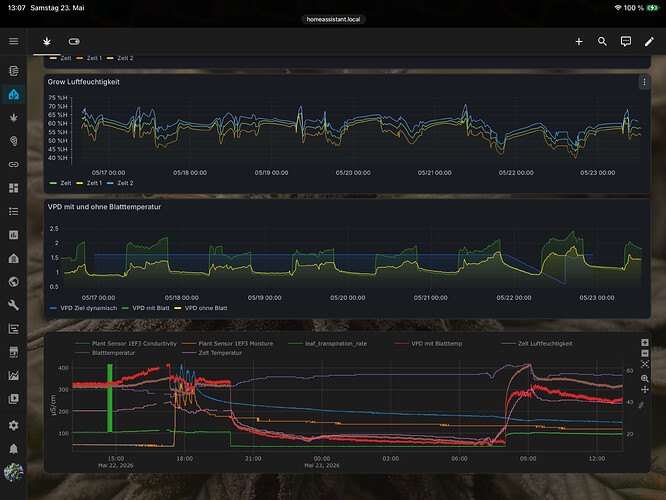Open the media player sidebar panel
This screenshot has height=500, width=666.
tap(14, 398)
